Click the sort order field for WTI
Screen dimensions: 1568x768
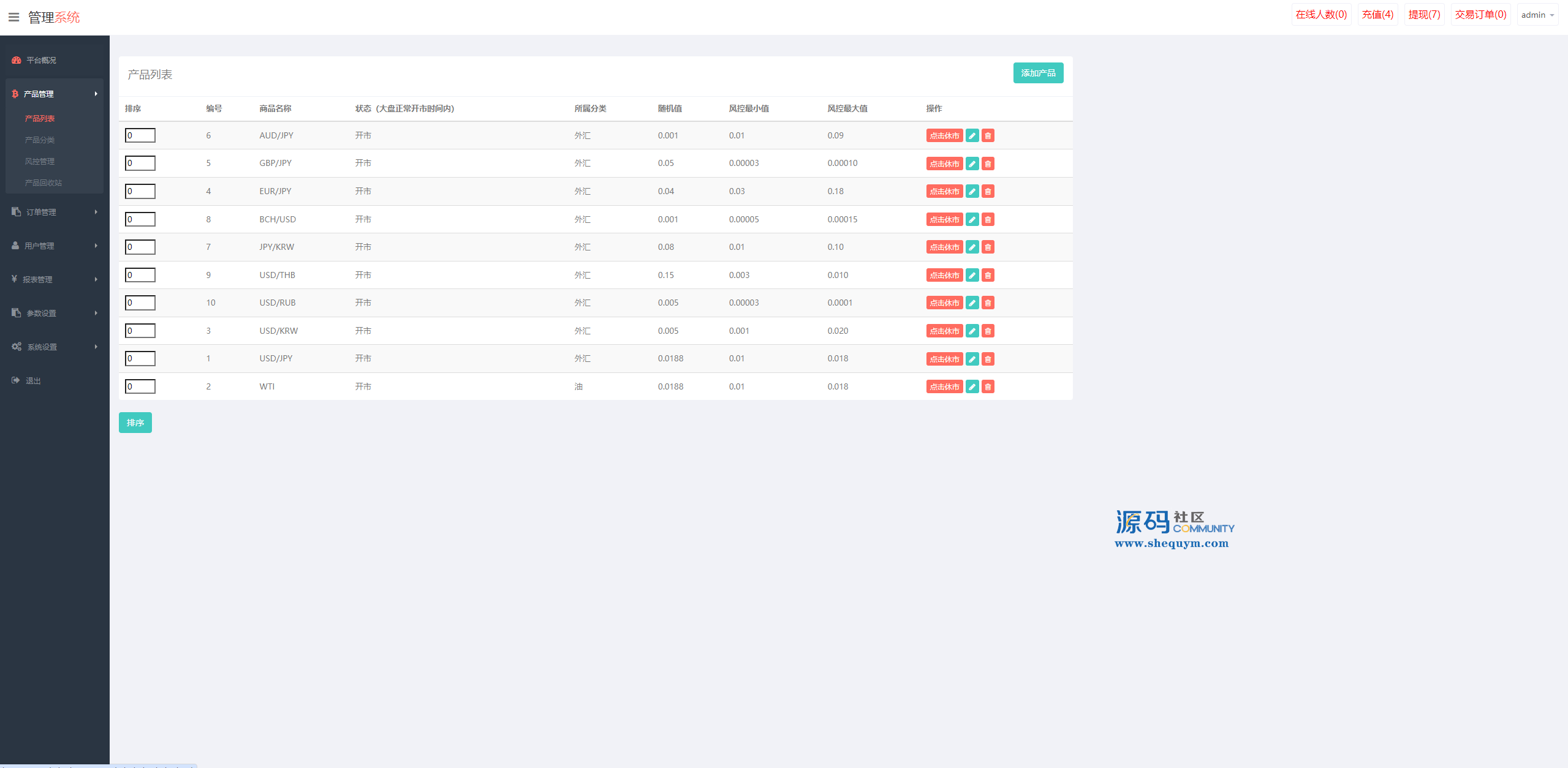coord(140,386)
